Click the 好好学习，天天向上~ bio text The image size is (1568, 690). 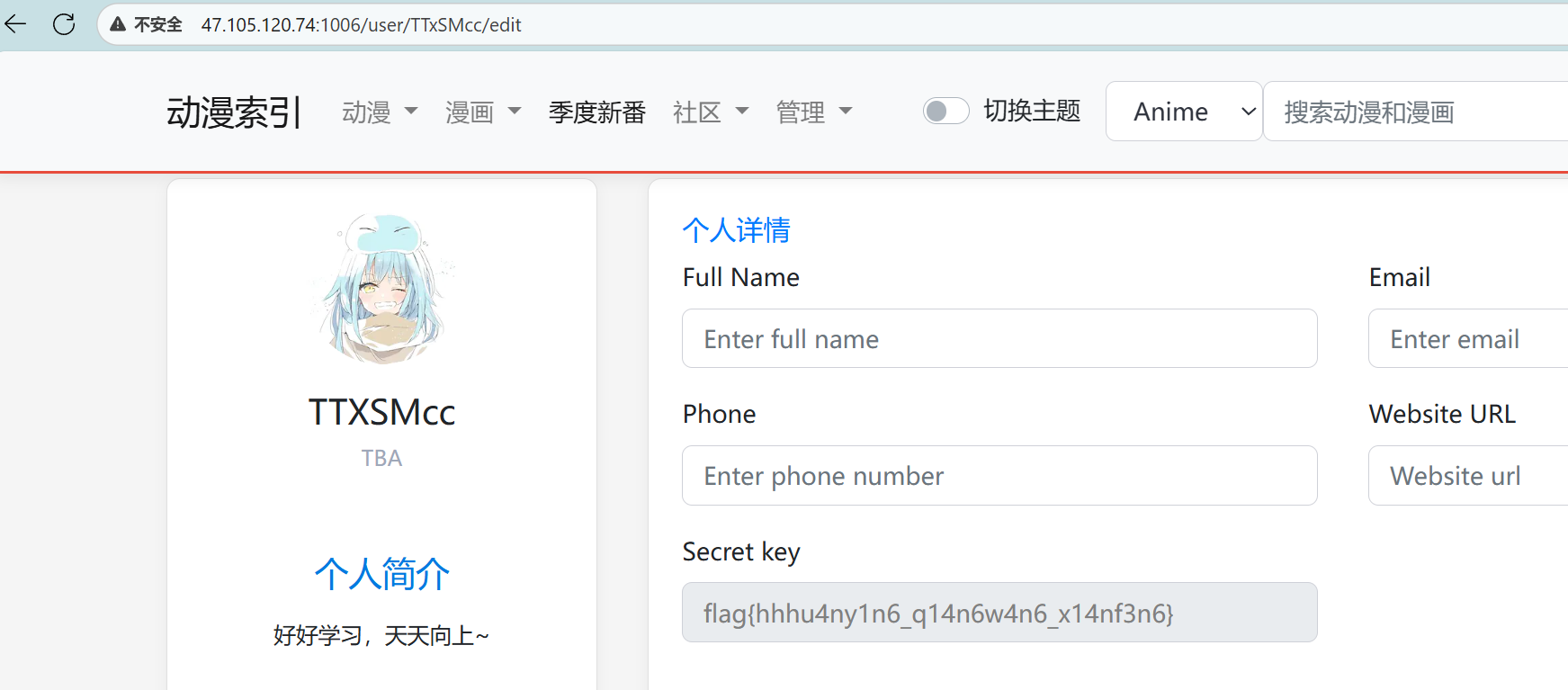click(x=381, y=636)
